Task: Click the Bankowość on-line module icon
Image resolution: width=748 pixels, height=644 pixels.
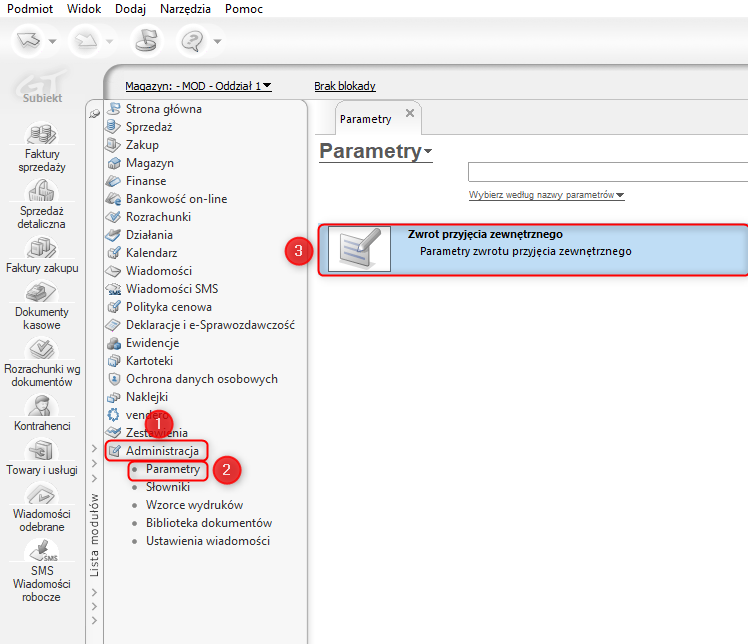Action: point(114,199)
